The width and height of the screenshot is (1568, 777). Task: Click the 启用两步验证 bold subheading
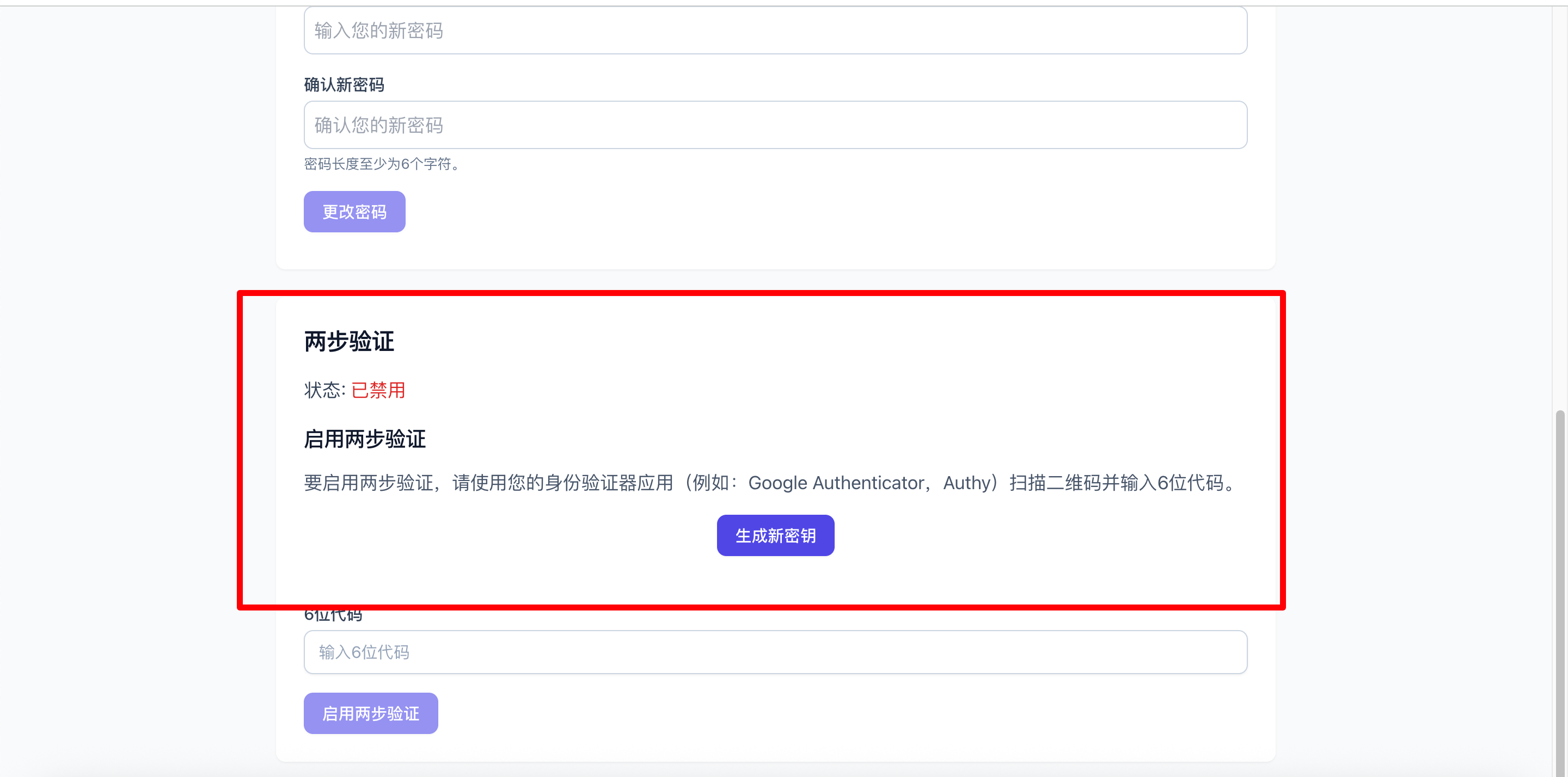tap(365, 439)
